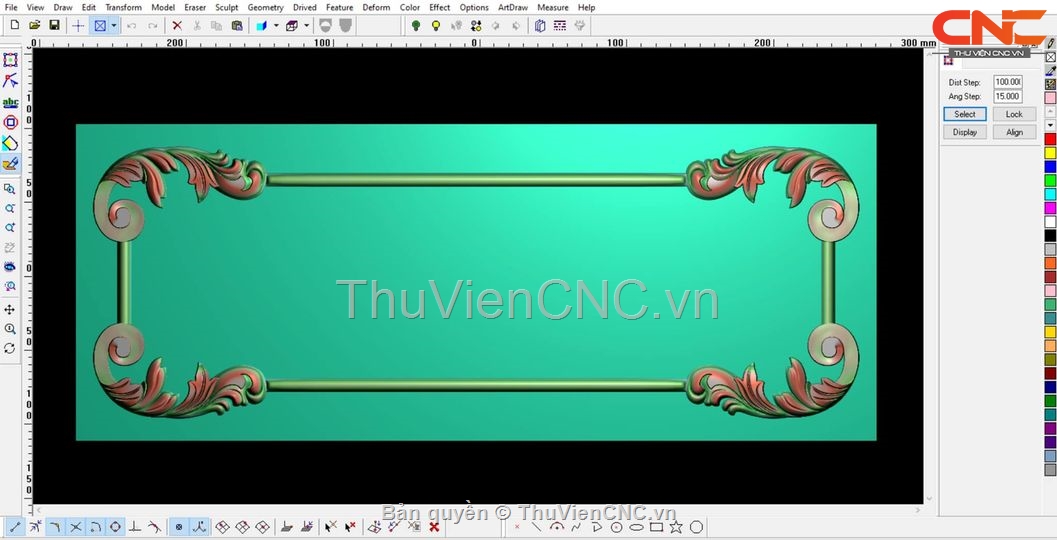Open the Sculpt menu

pyautogui.click(x=226, y=7)
